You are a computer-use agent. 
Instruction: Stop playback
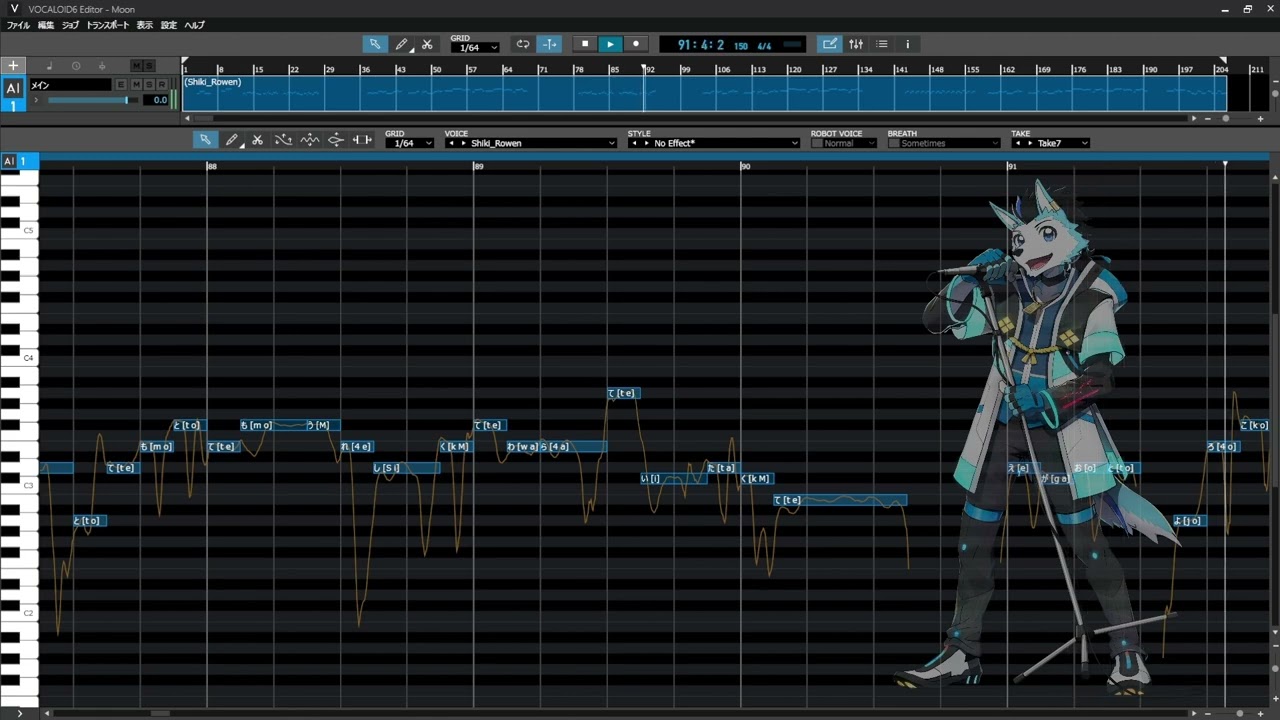[585, 44]
